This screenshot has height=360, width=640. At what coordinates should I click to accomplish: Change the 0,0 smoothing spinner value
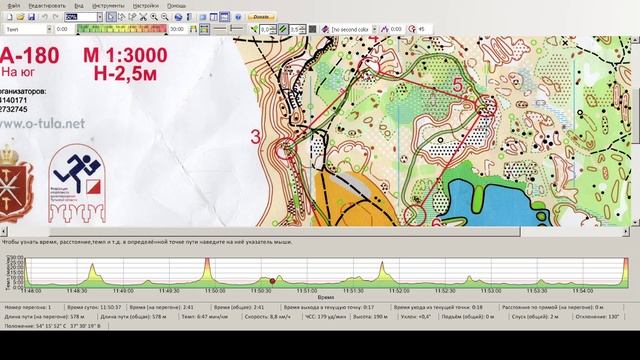(x=268, y=29)
